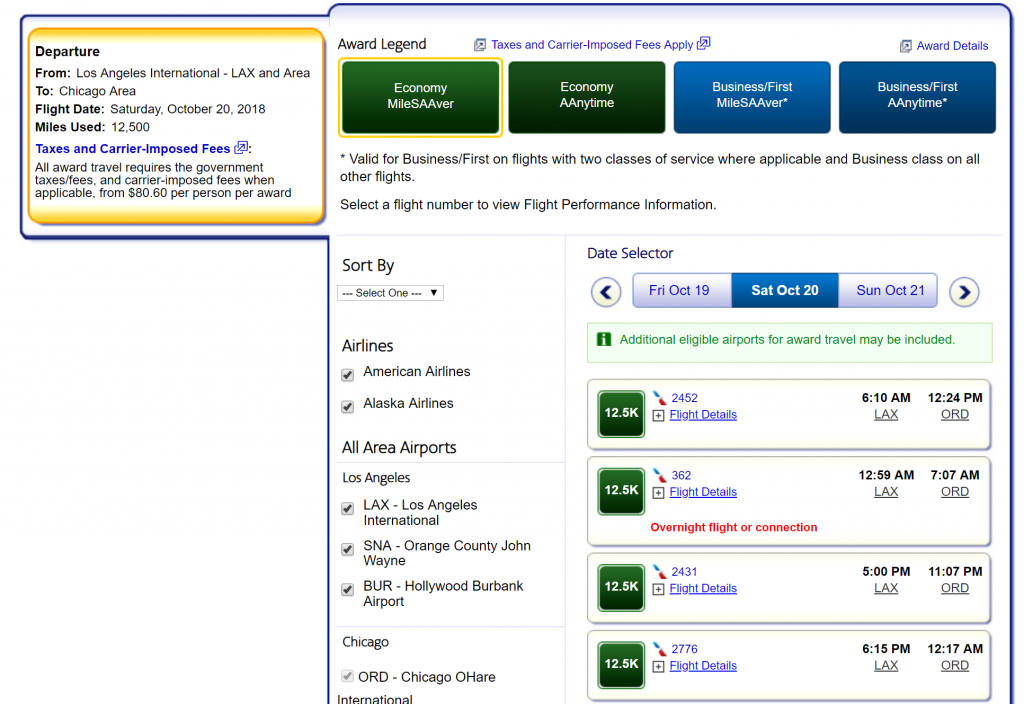The width and height of the screenshot is (1024, 704).
Task: Click LAX under 12:59 AM departure
Action: [886, 492]
